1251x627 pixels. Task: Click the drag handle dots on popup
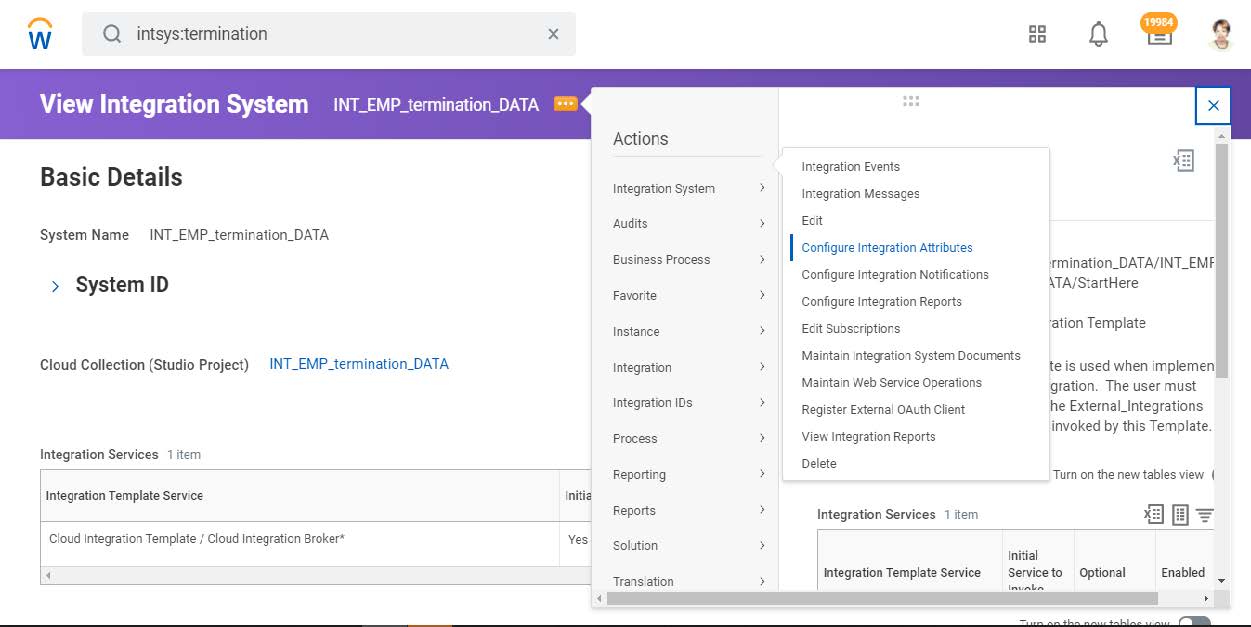pos(910,101)
